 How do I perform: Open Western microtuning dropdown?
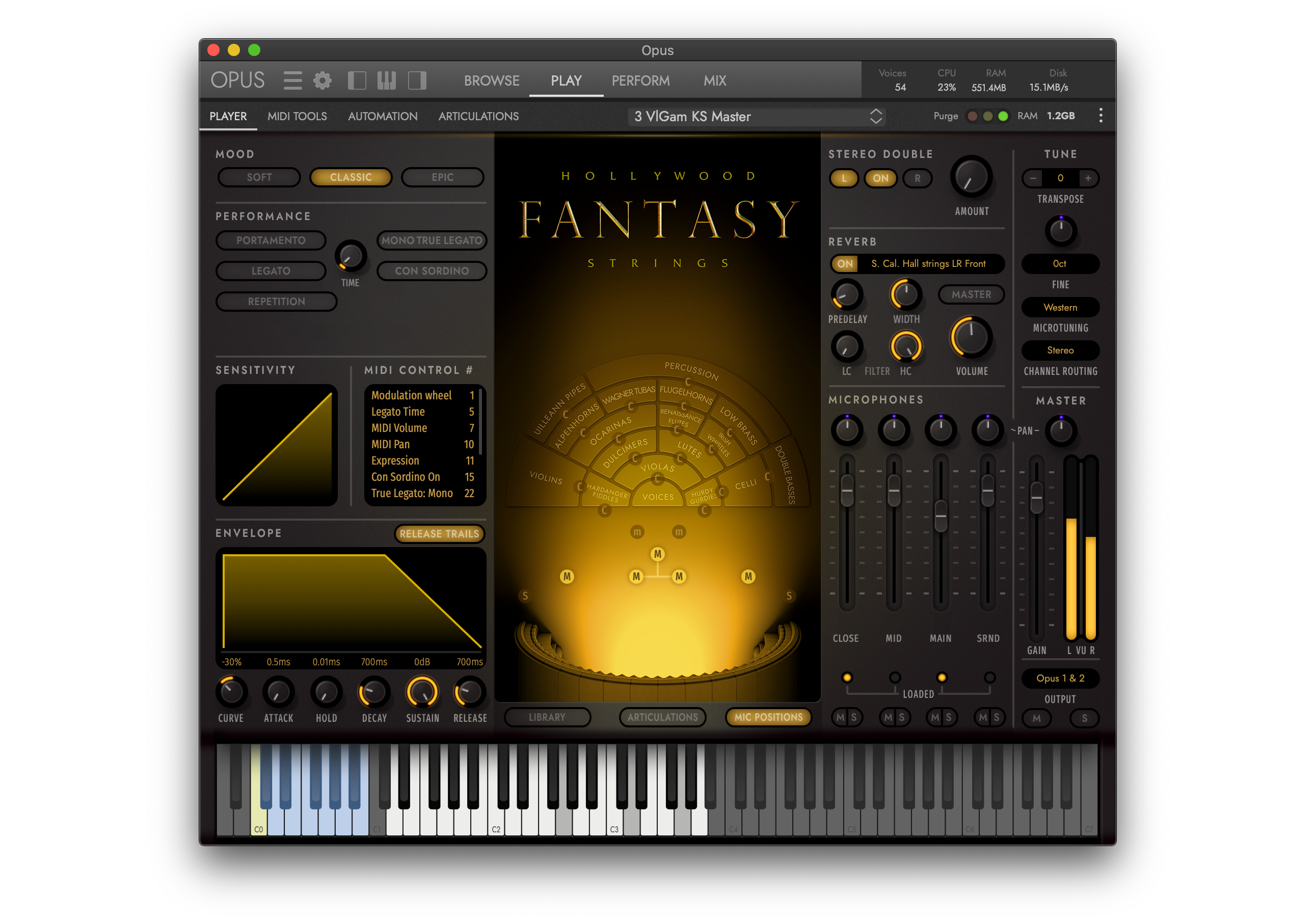click(x=1060, y=307)
